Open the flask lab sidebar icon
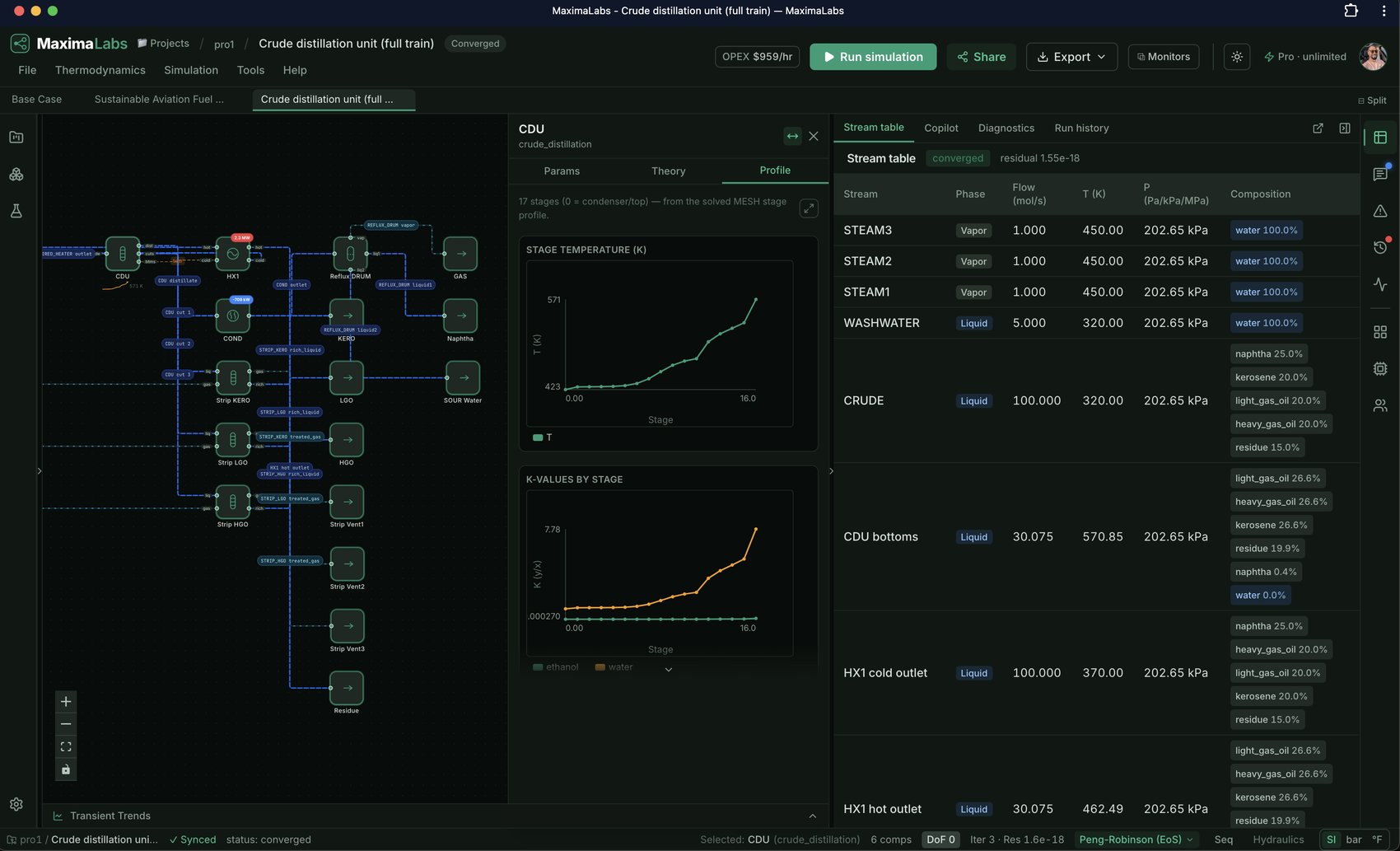The image size is (1400, 851). point(16,211)
